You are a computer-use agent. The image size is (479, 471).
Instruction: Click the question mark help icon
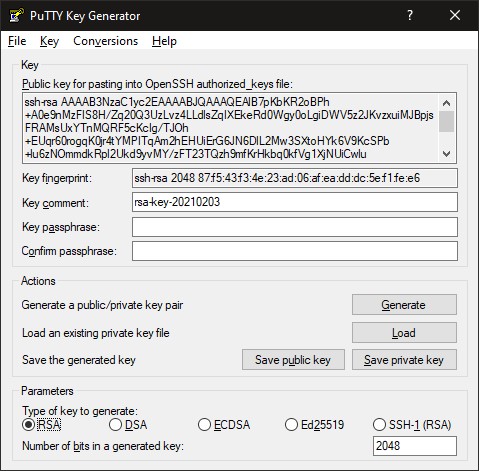pos(410,15)
